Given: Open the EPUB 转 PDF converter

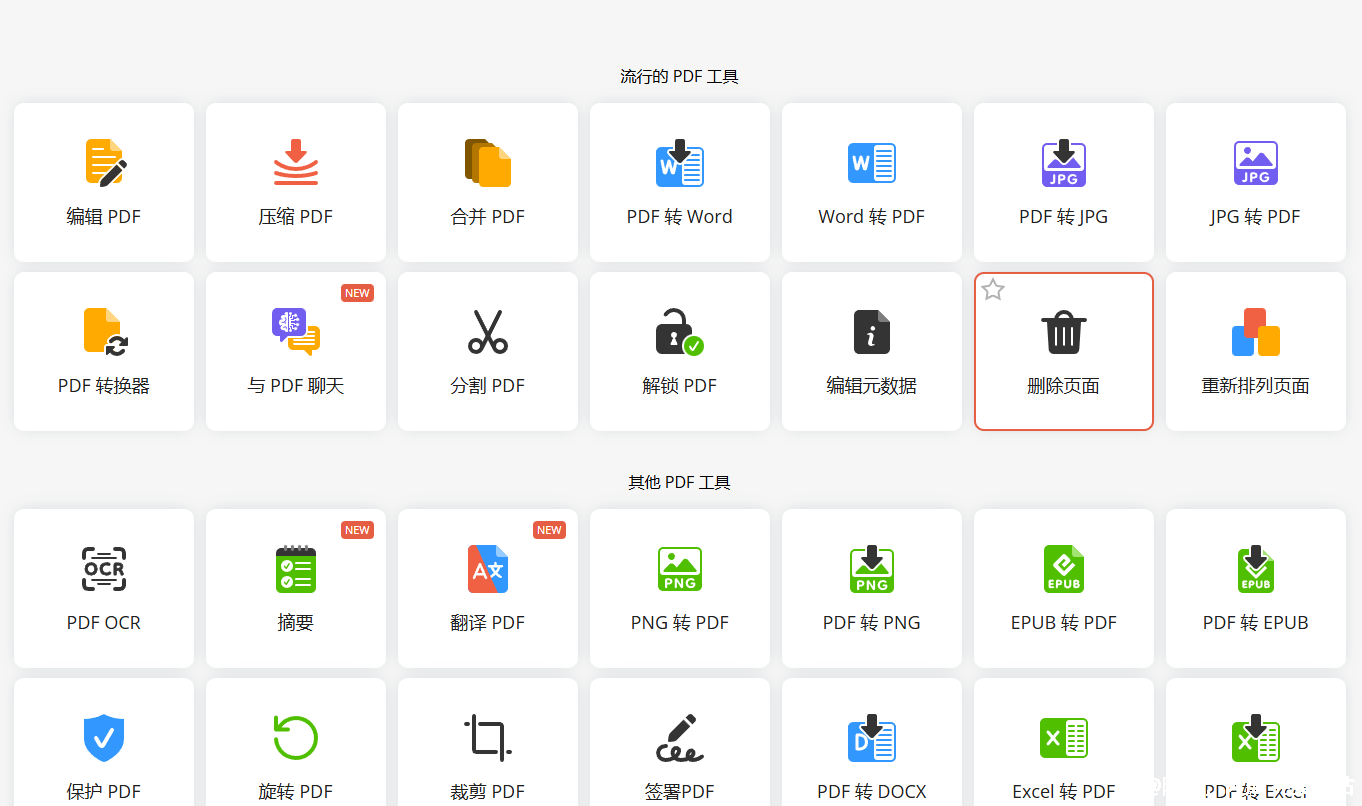Looking at the screenshot, I should click(x=1063, y=588).
